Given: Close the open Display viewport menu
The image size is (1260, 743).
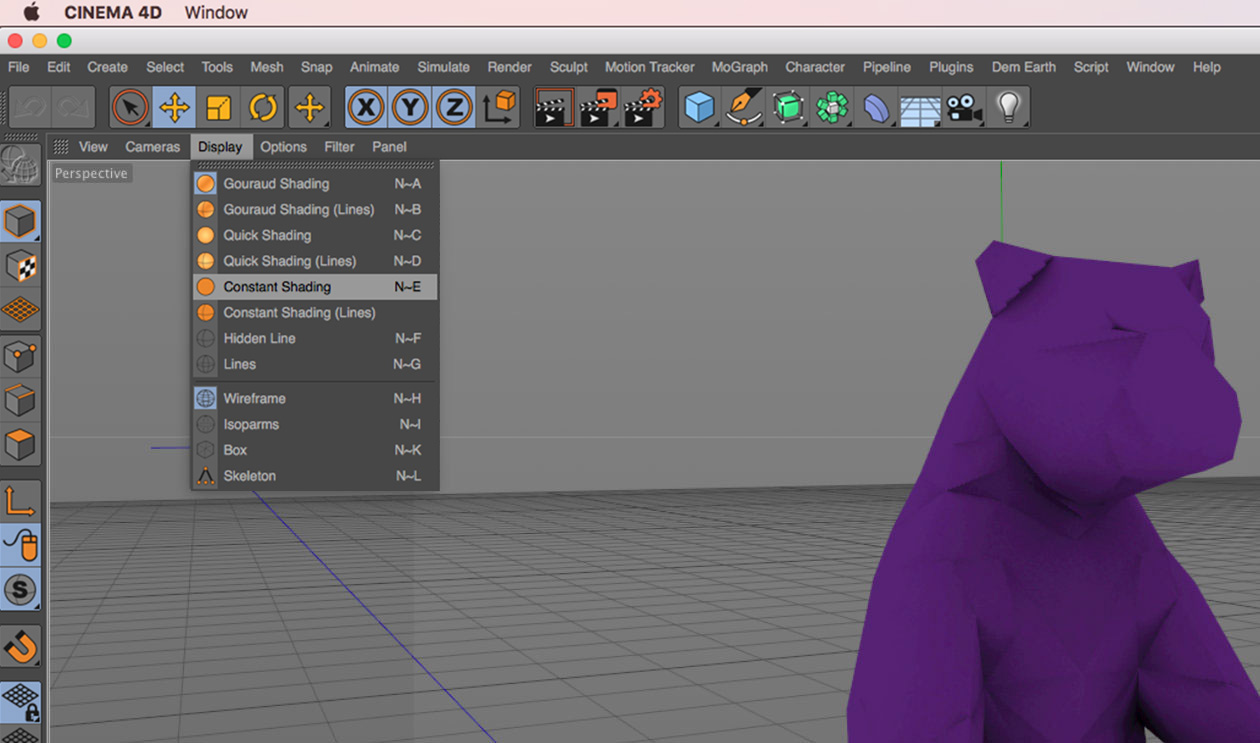Looking at the screenshot, I should [220, 146].
